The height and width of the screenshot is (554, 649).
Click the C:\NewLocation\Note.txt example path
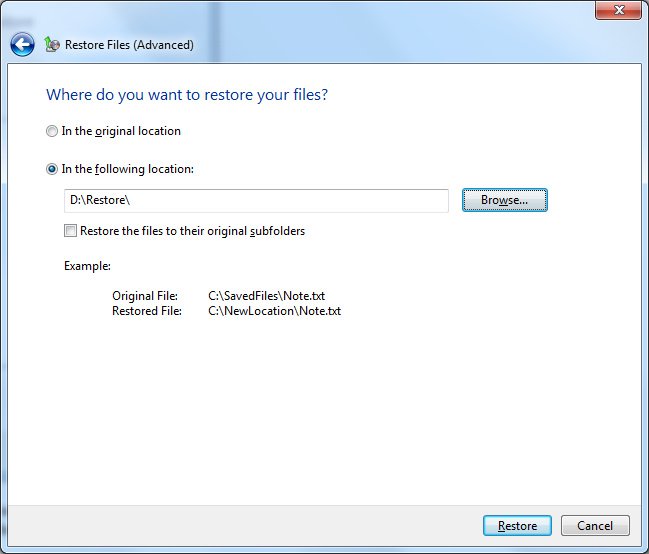[274, 311]
